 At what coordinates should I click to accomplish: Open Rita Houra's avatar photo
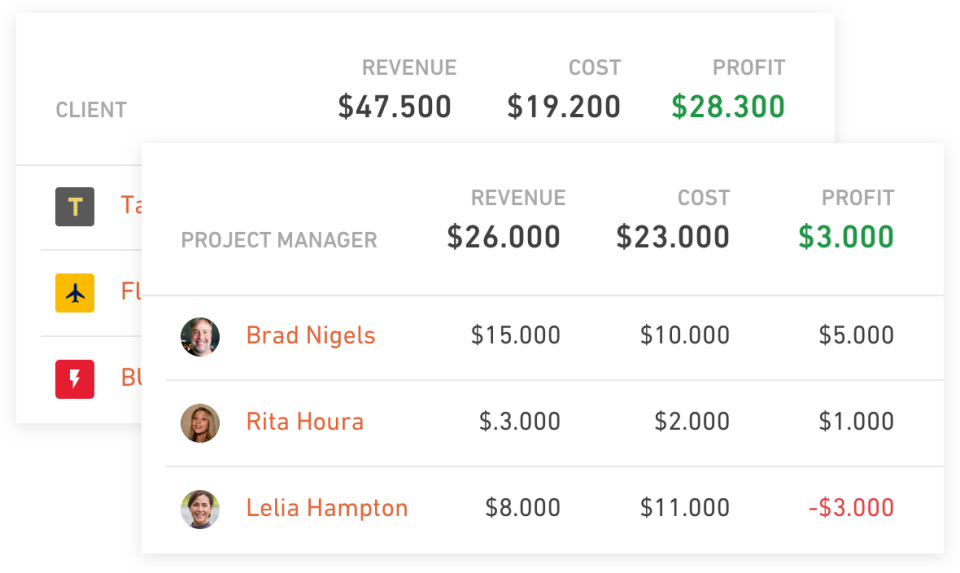200,423
